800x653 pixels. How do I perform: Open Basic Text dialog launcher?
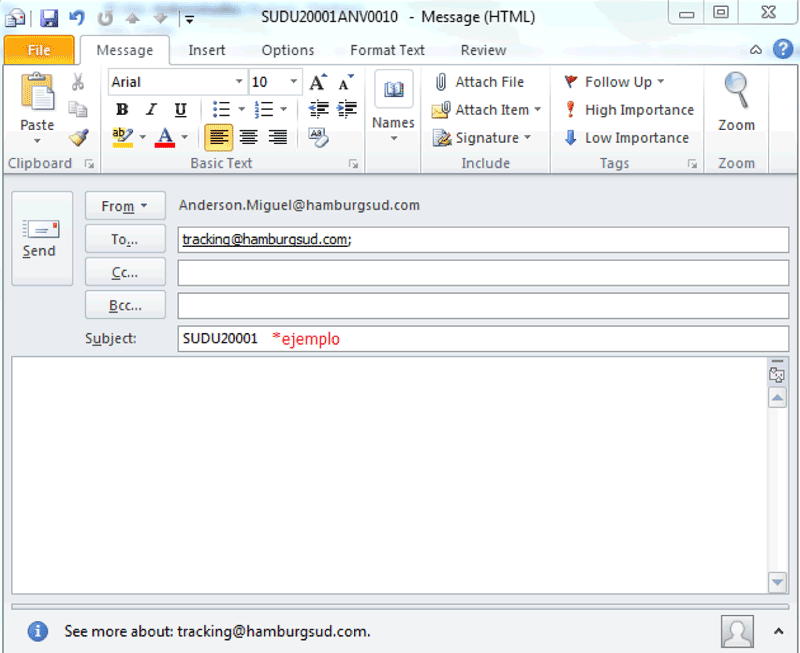(354, 164)
